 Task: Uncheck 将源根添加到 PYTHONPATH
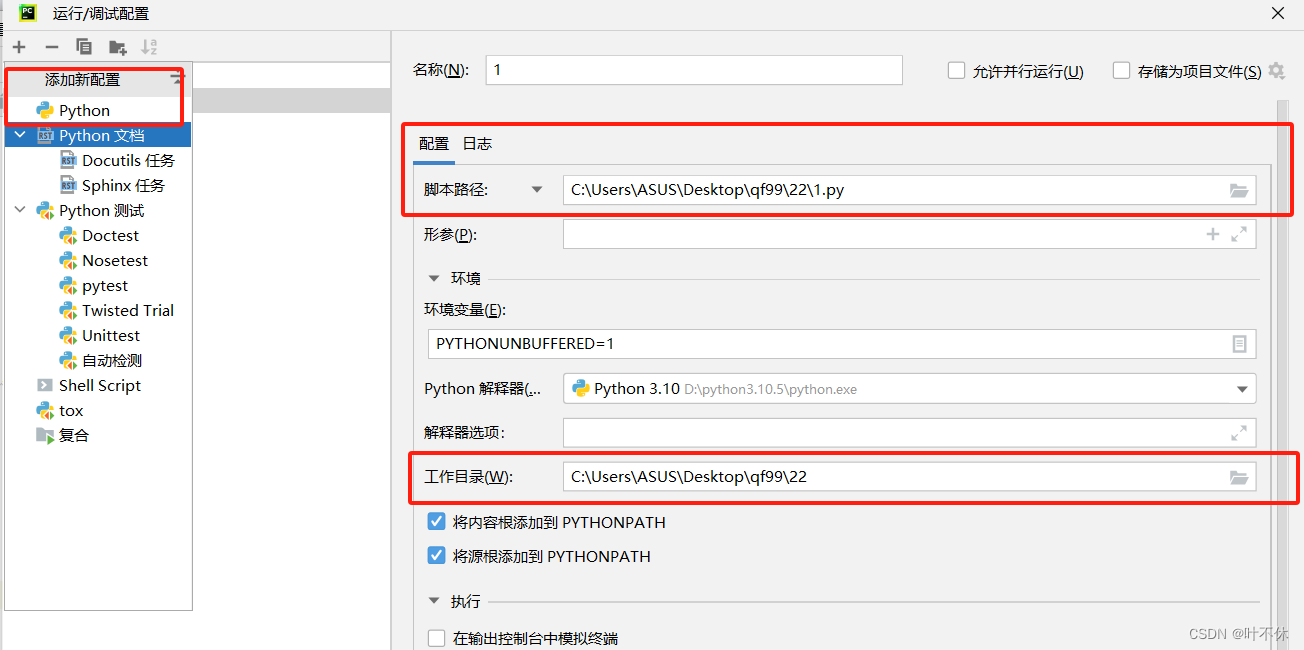pyautogui.click(x=436, y=555)
